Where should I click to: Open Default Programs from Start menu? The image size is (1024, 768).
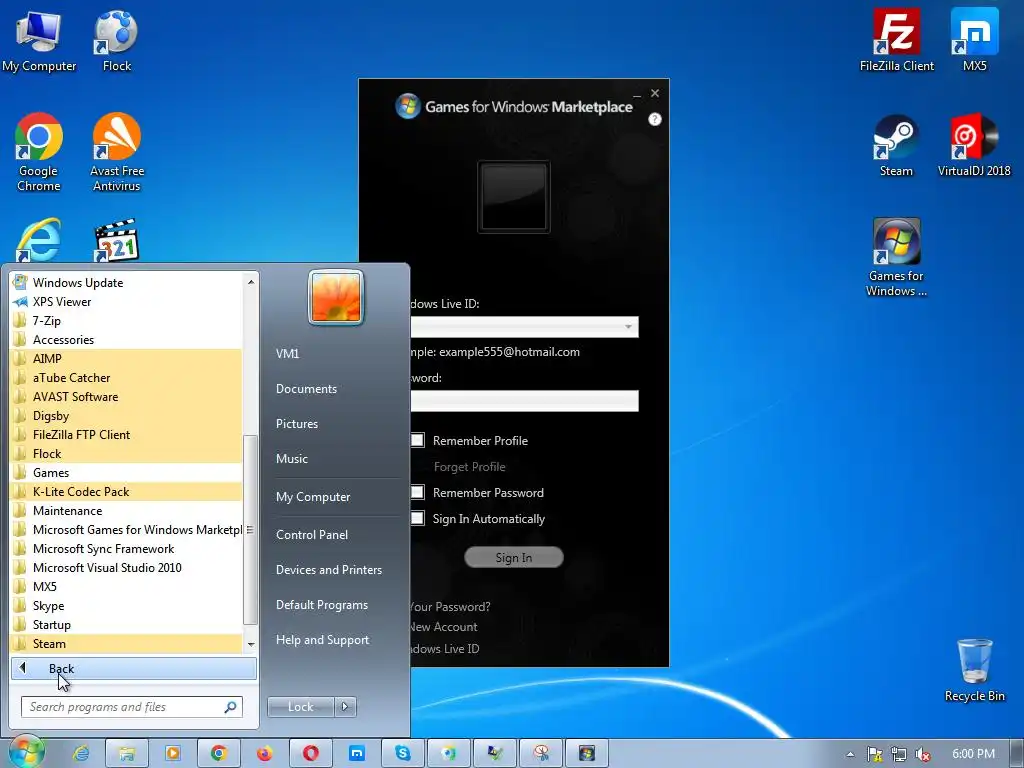point(322,605)
